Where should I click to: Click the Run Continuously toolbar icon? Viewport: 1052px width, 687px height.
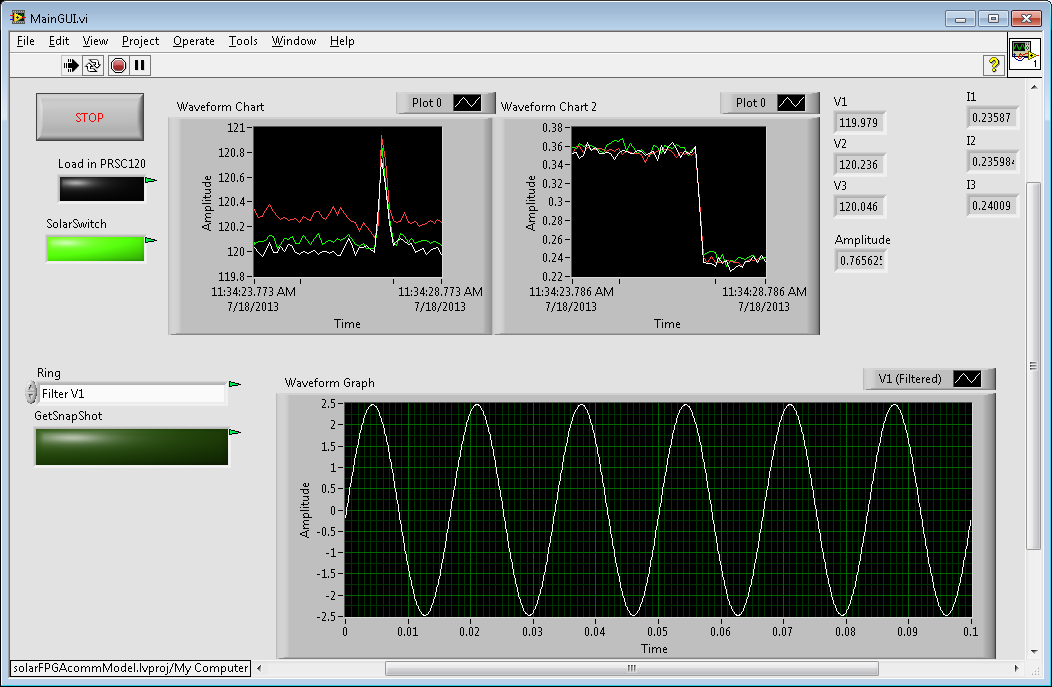coord(93,65)
